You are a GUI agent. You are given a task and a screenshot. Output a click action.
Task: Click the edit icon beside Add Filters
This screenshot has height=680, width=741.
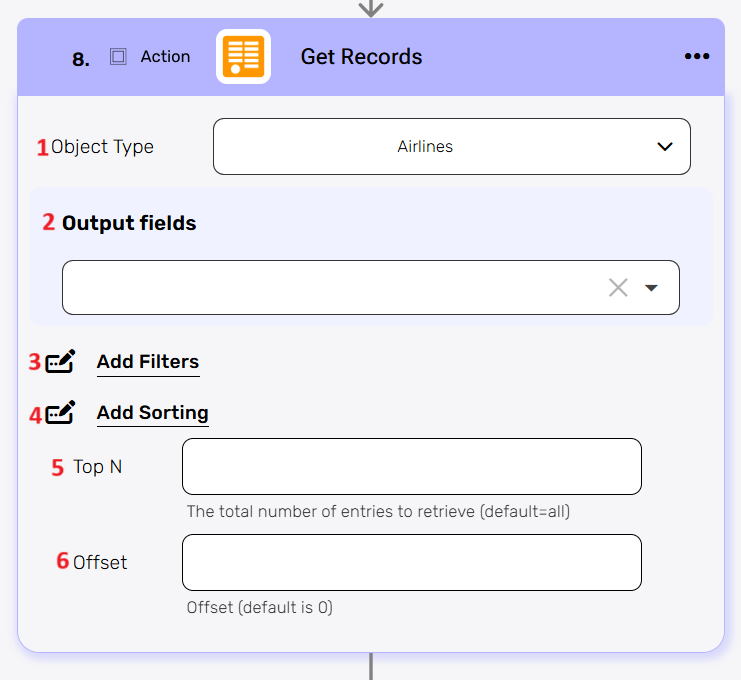(60, 362)
